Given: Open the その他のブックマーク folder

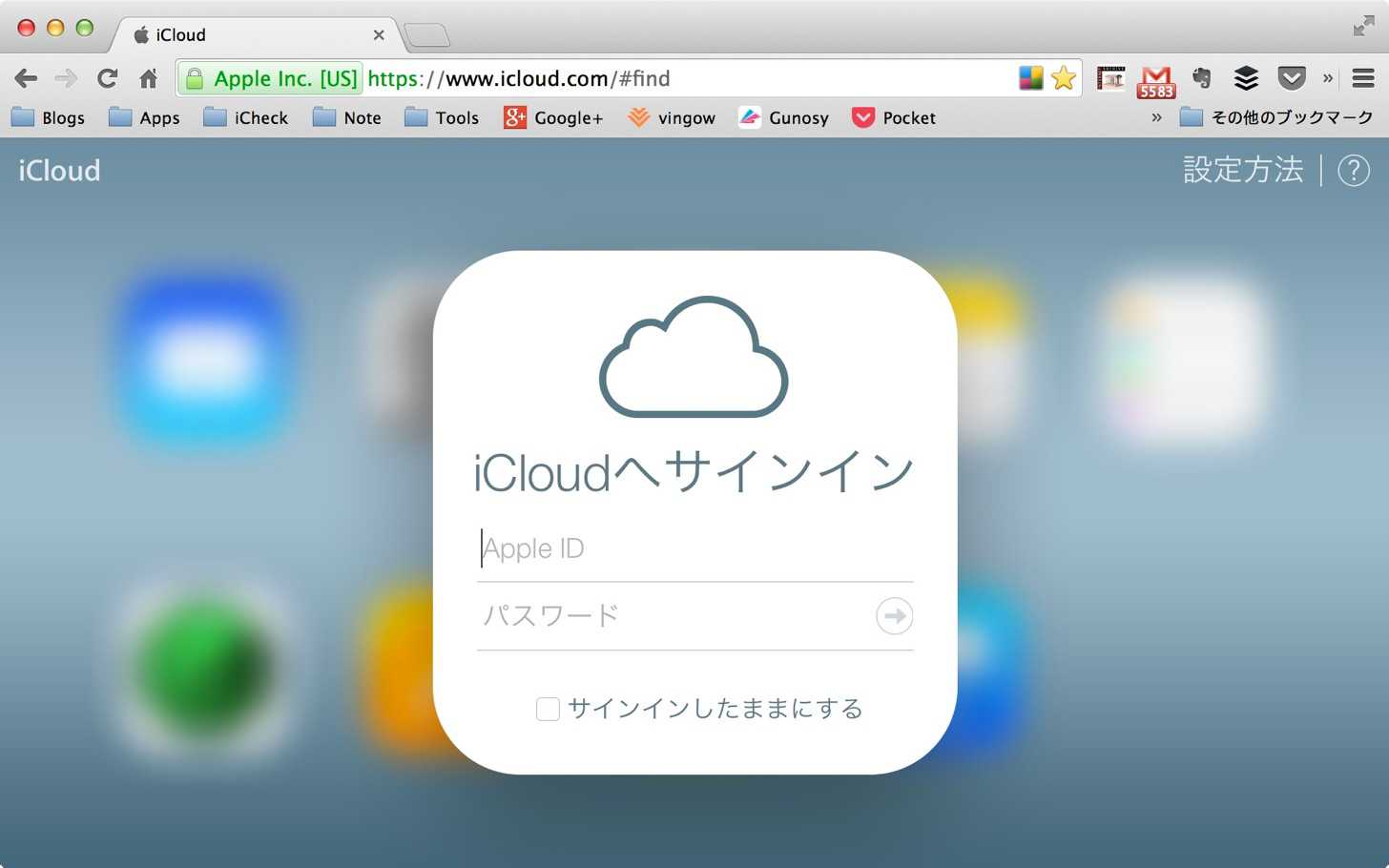Looking at the screenshot, I should pyautogui.click(x=1276, y=117).
